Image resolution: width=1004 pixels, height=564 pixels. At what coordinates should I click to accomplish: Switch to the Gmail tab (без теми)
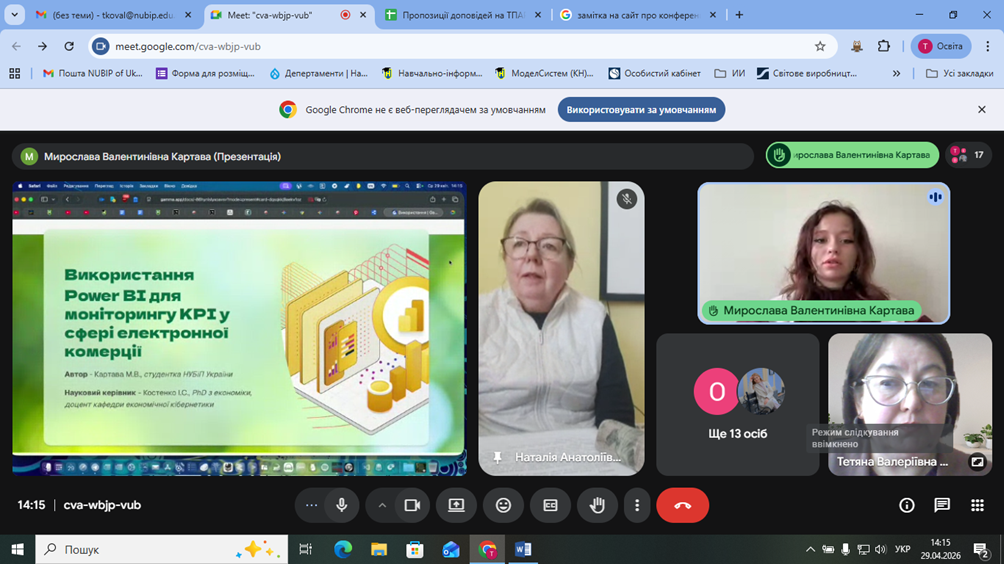(x=113, y=15)
